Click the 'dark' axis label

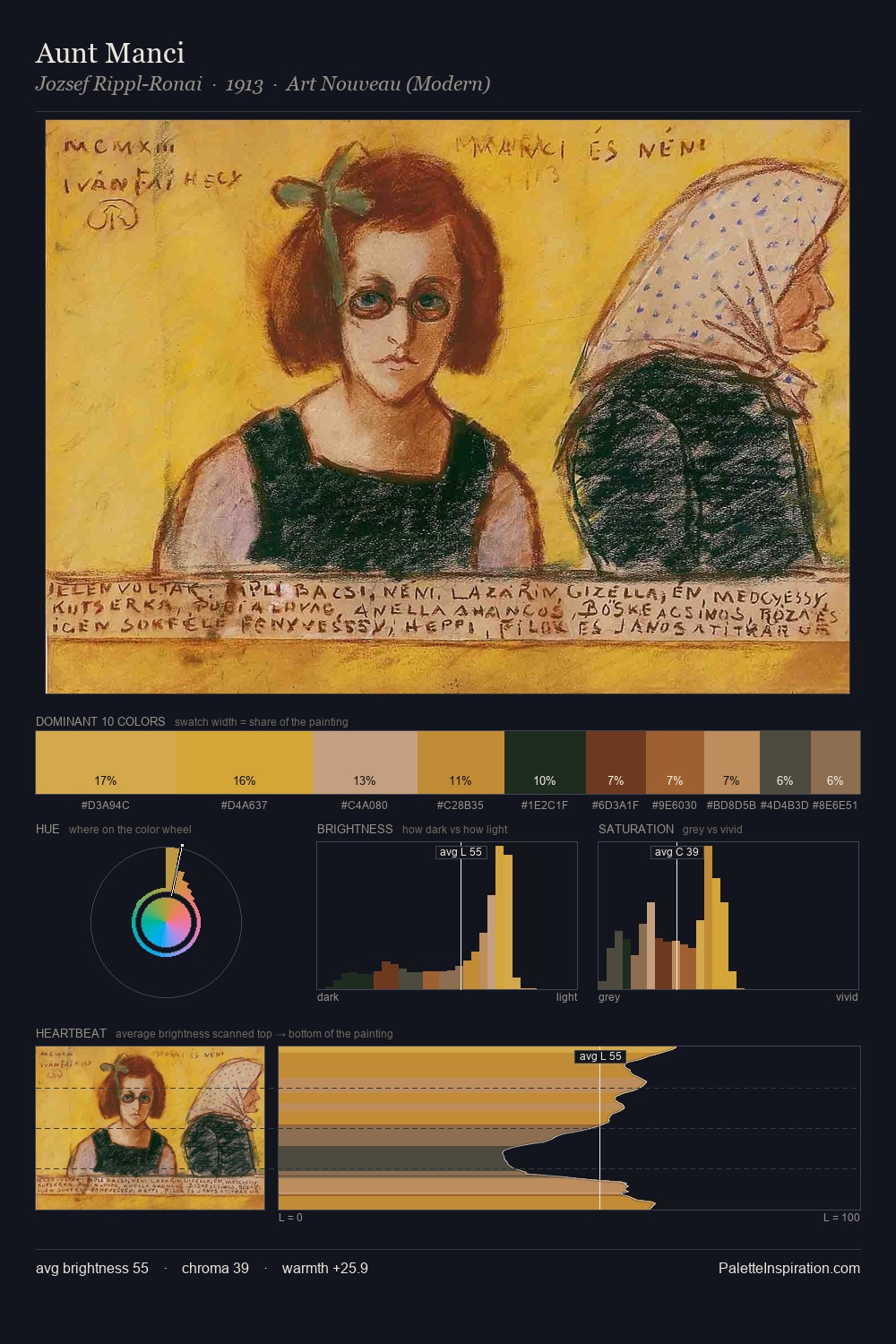(328, 997)
